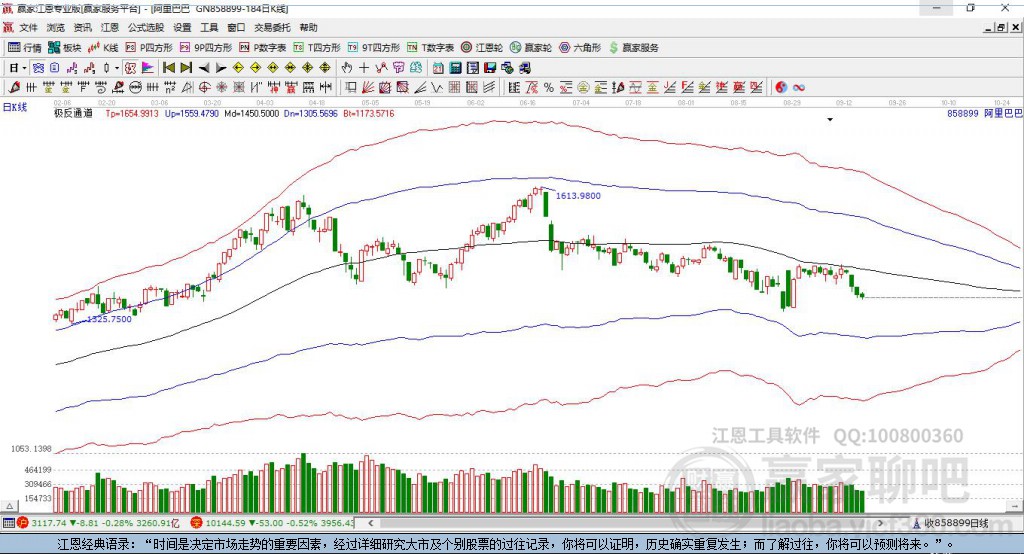
Task: Open the 文件 menu
Action: click(x=28, y=27)
